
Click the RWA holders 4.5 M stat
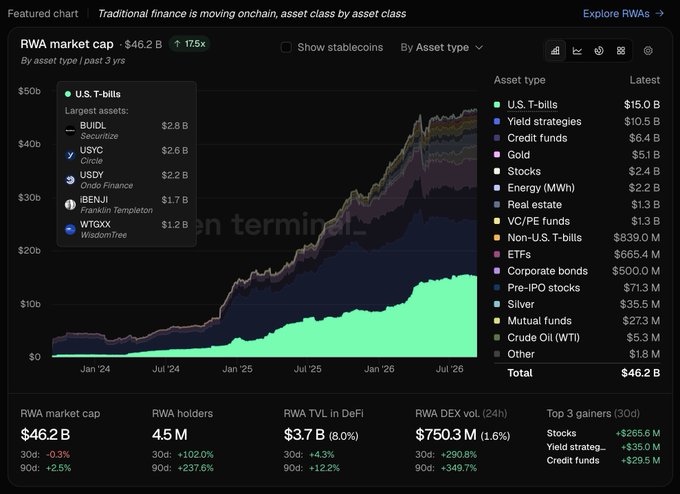pos(170,435)
